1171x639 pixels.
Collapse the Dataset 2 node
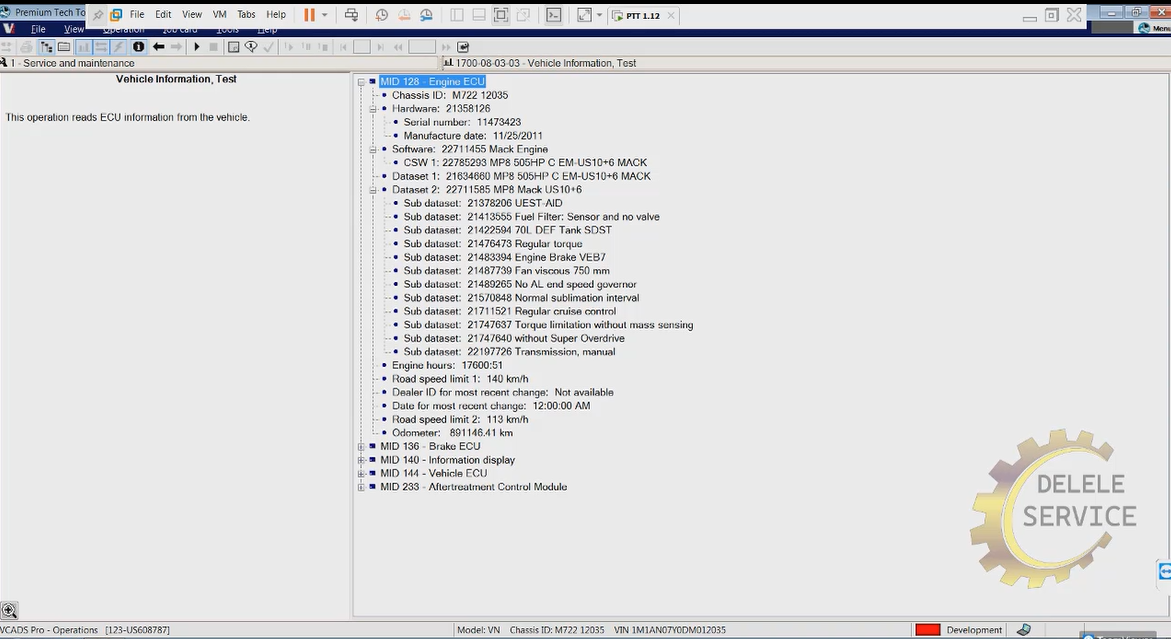(373, 190)
